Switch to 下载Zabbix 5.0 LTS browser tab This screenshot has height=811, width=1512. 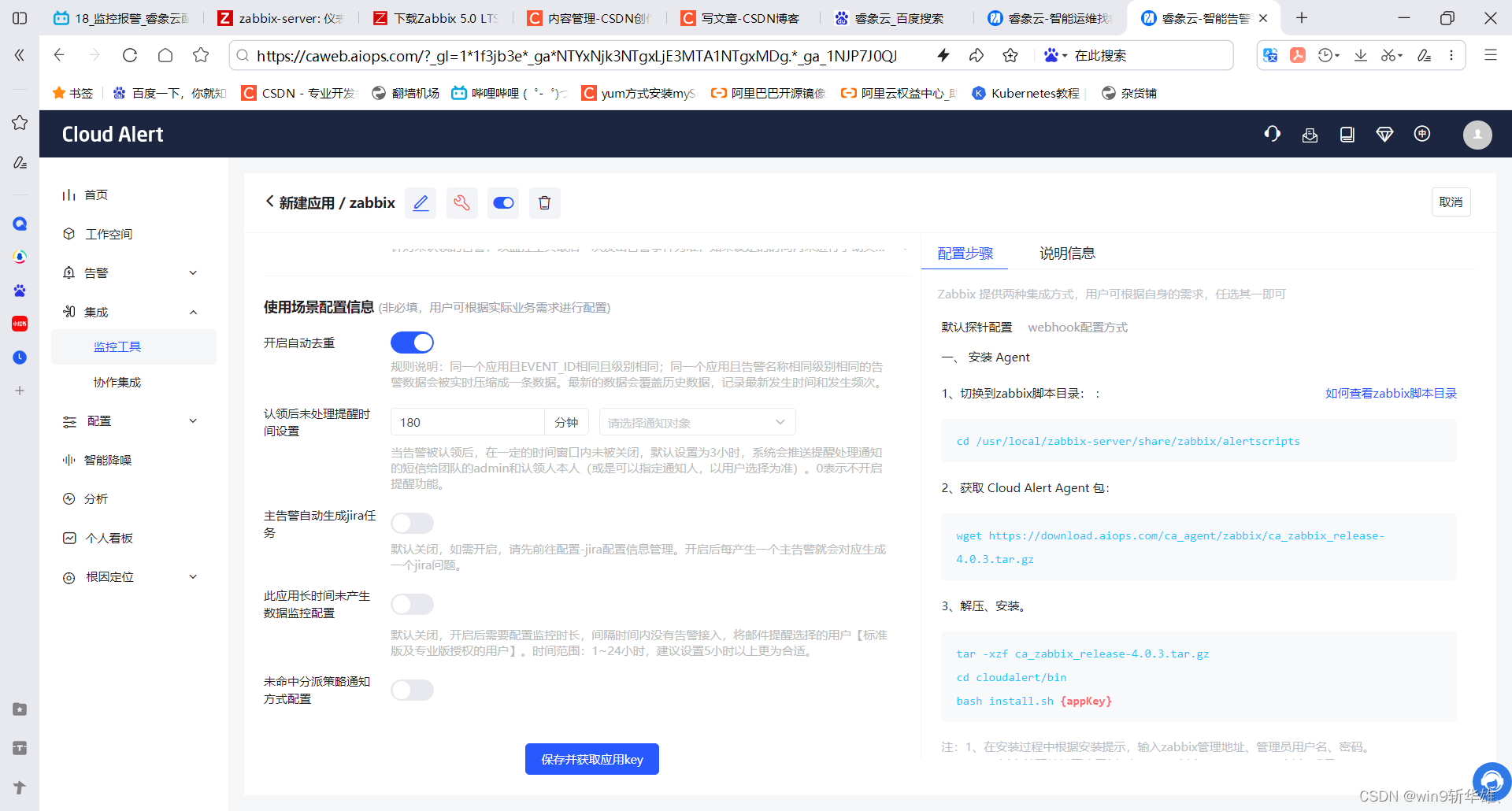435,18
